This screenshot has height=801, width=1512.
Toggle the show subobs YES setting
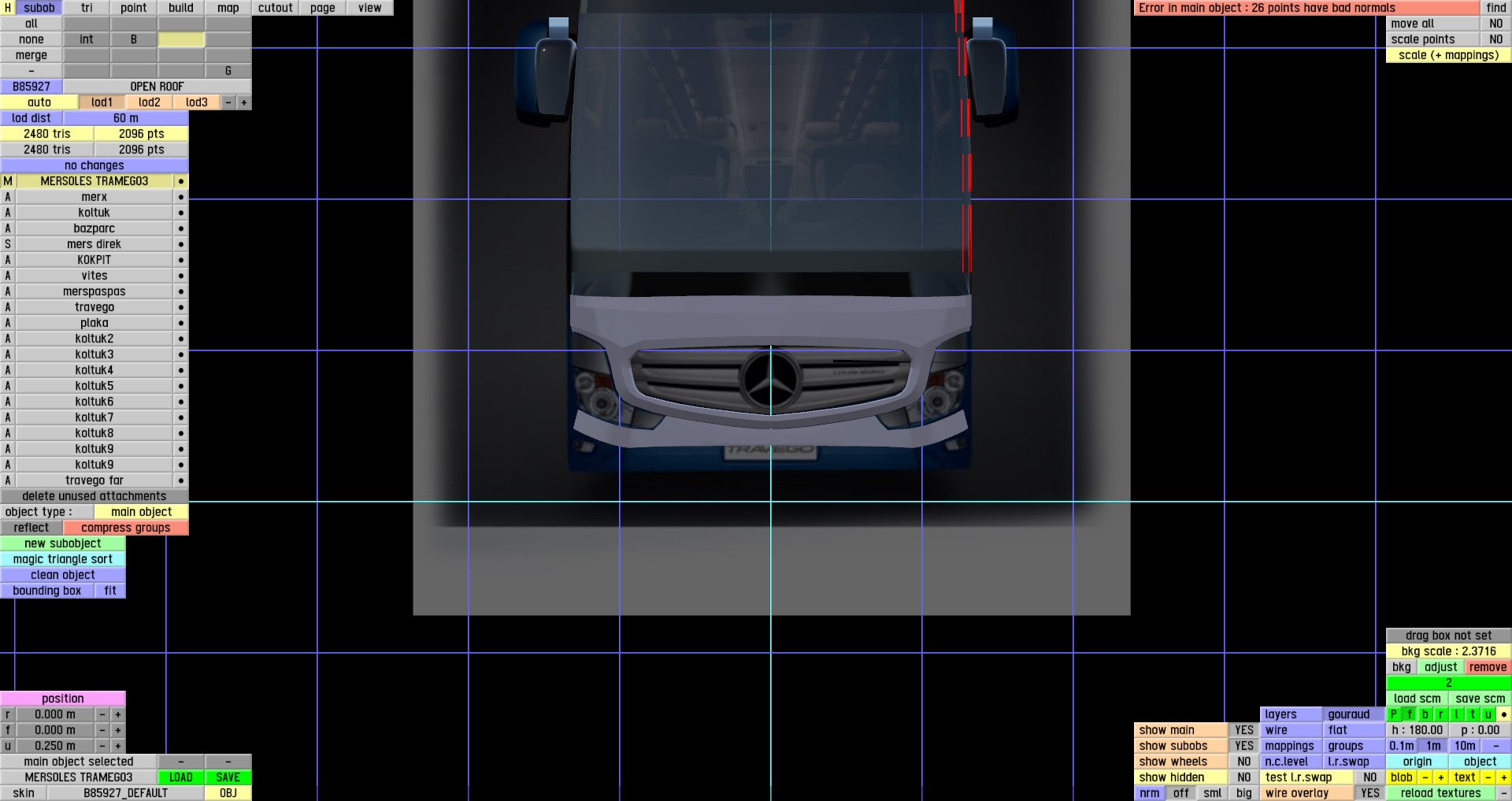[x=1244, y=746]
